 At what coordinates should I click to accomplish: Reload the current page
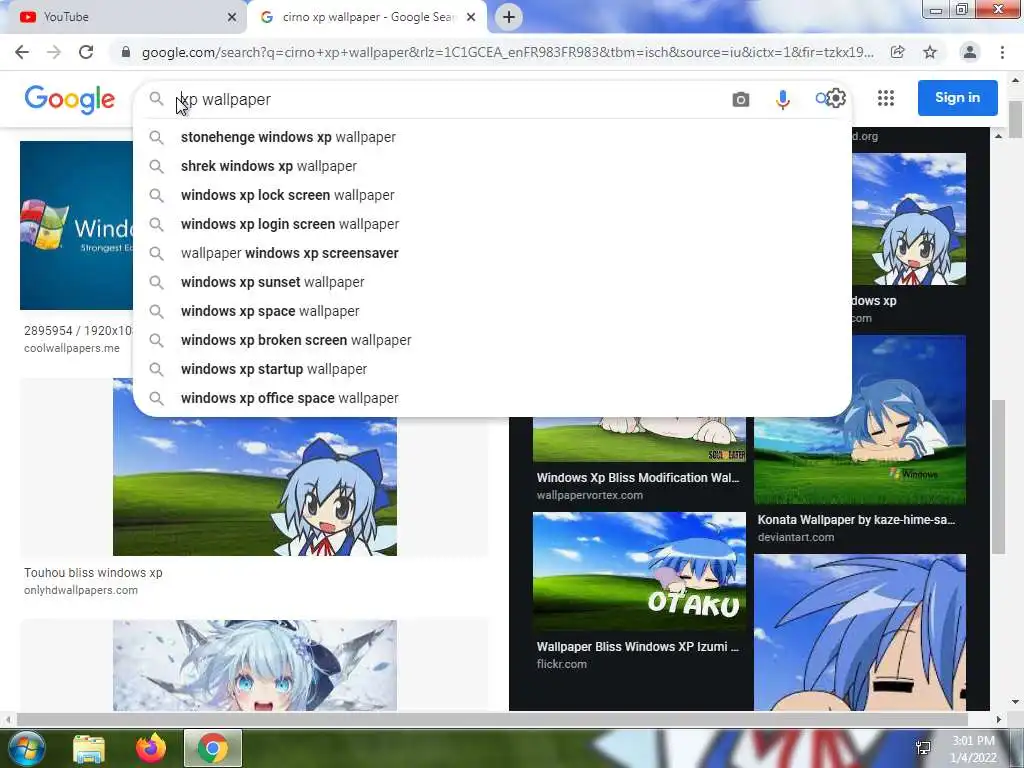(86, 52)
